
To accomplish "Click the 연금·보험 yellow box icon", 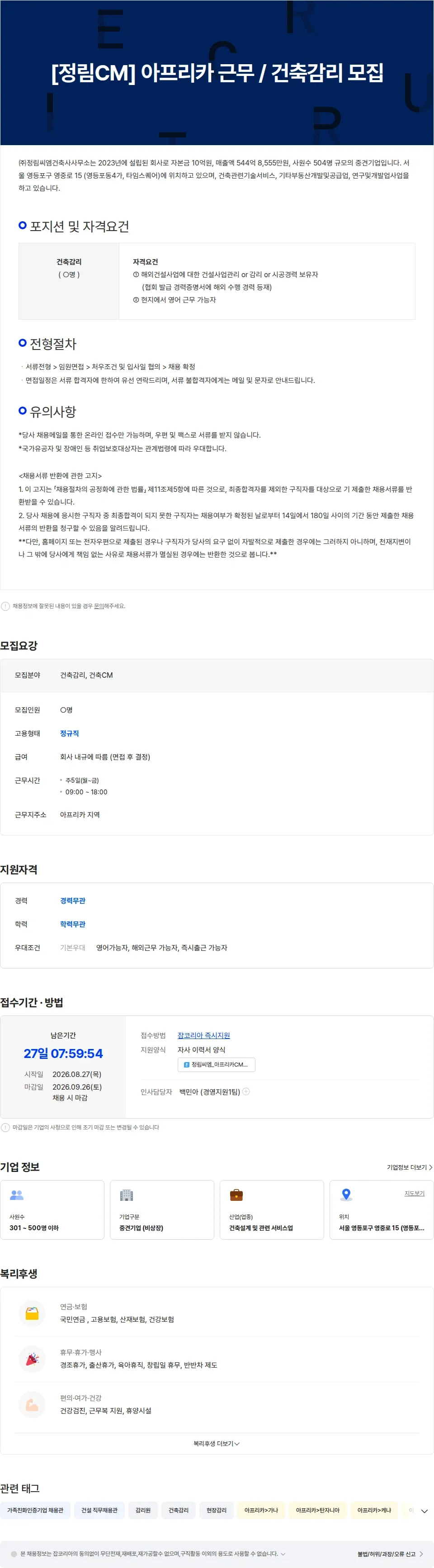I will pos(32,1313).
